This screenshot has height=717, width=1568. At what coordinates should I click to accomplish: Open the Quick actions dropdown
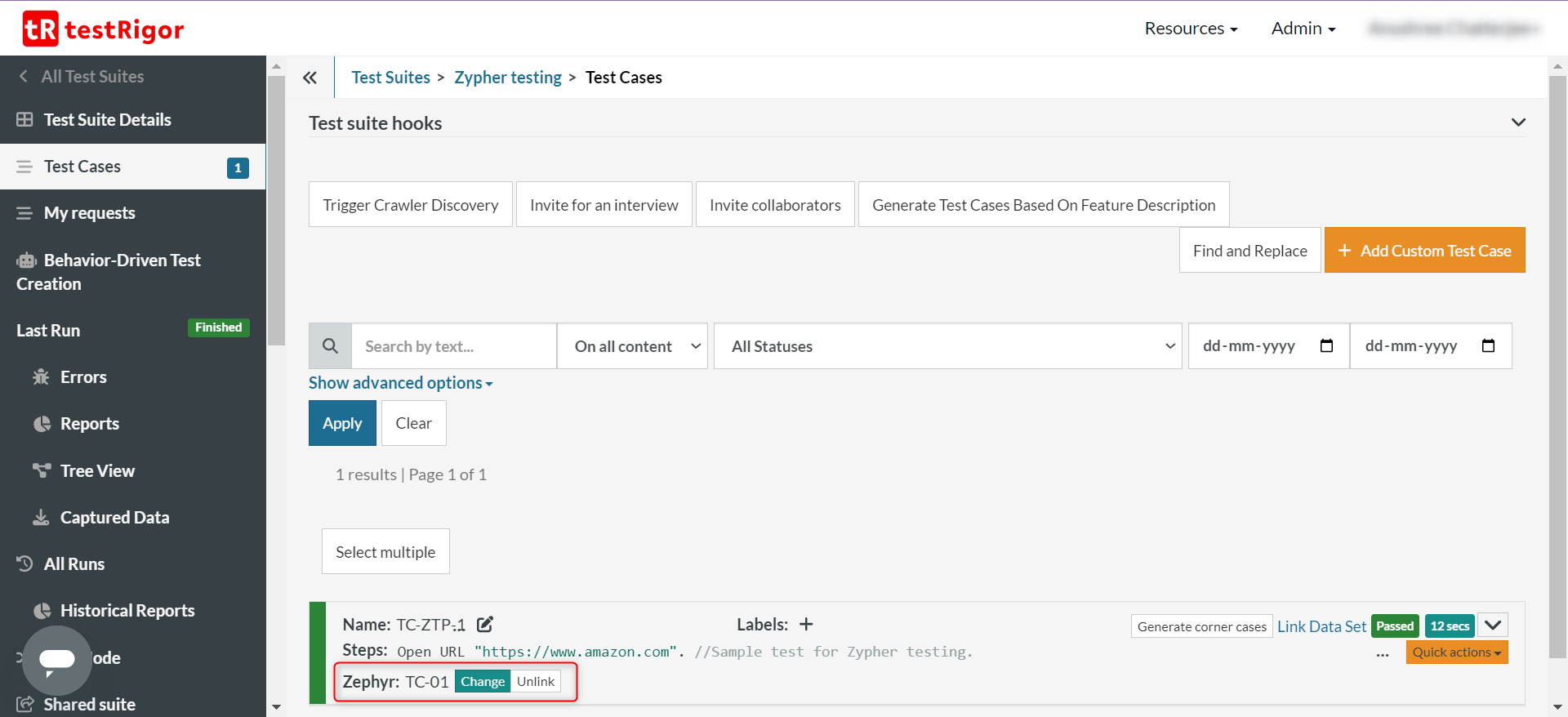click(1456, 652)
